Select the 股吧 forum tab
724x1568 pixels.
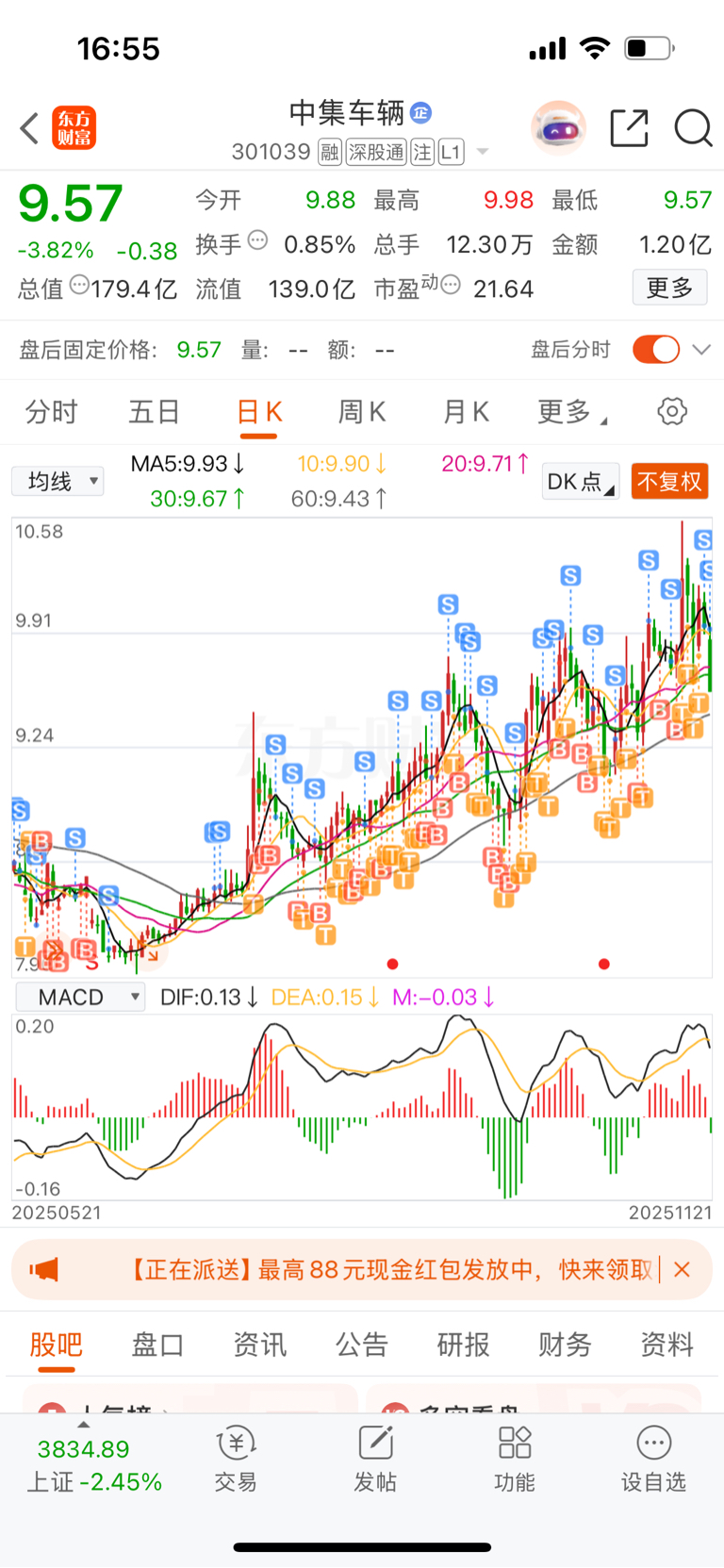pyautogui.click(x=57, y=1345)
